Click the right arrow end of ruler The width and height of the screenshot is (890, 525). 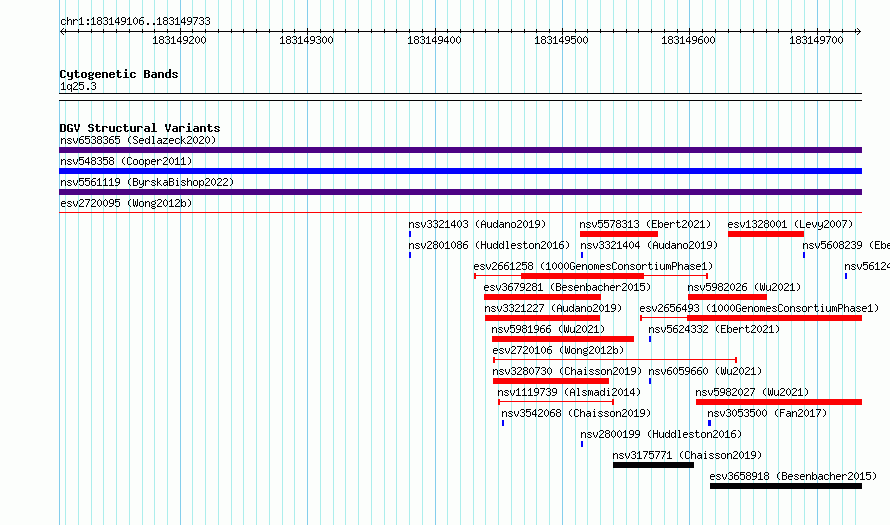tap(858, 32)
